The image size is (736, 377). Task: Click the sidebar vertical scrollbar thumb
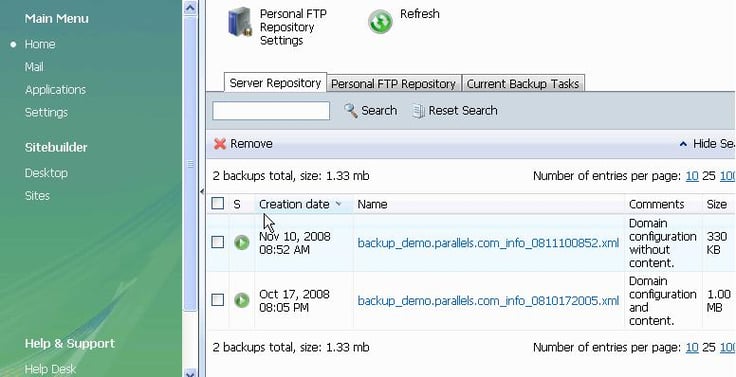[x=190, y=163]
